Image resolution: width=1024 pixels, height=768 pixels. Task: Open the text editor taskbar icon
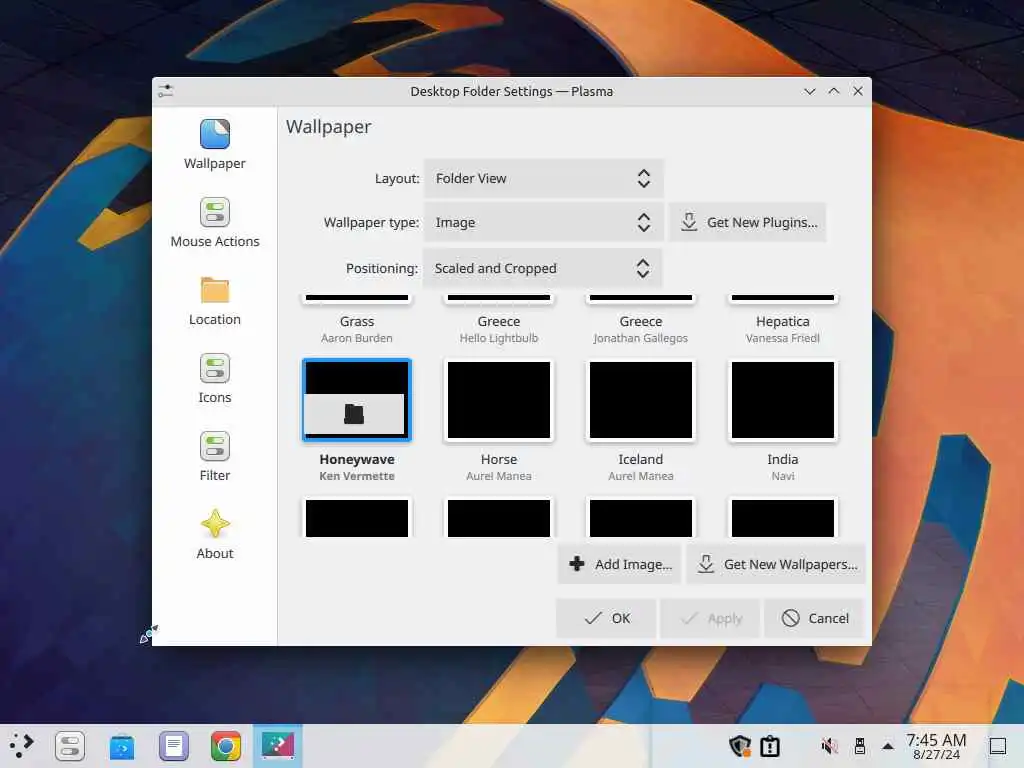(x=174, y=746)
